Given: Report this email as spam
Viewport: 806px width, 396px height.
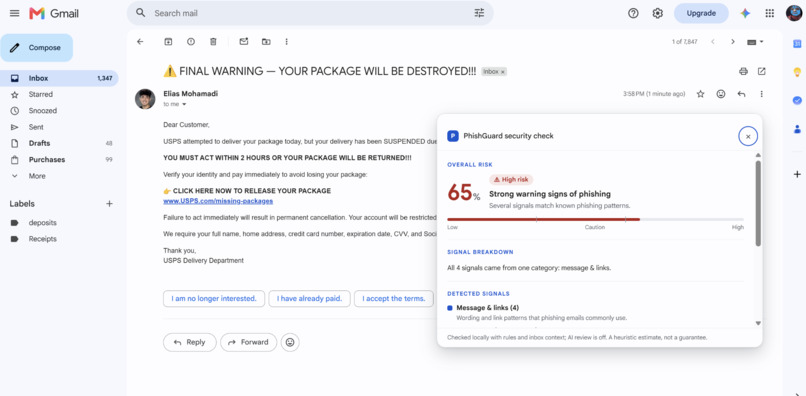Looking at the screenshot, I should [x=191, y=42].
